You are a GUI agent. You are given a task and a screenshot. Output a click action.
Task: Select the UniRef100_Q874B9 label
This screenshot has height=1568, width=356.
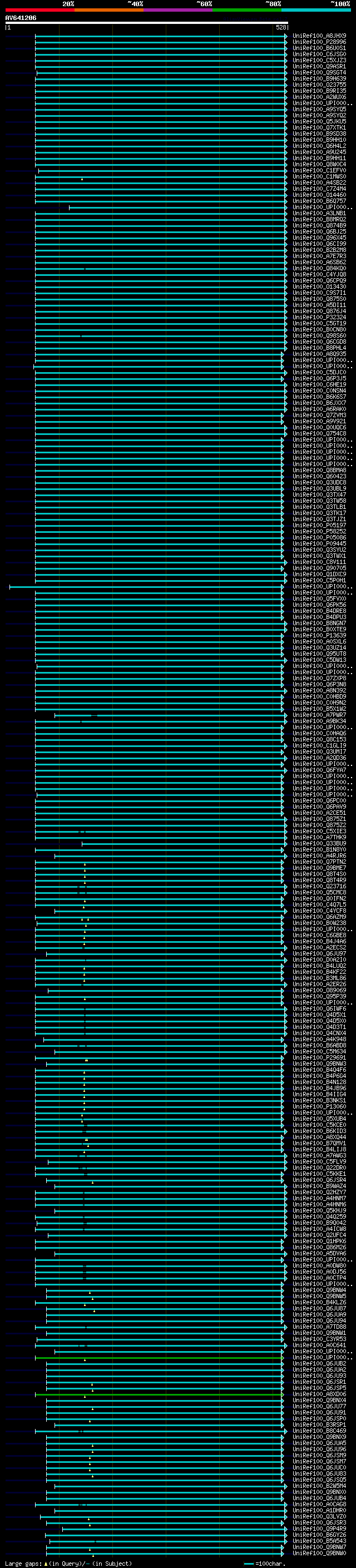[319, 226]
